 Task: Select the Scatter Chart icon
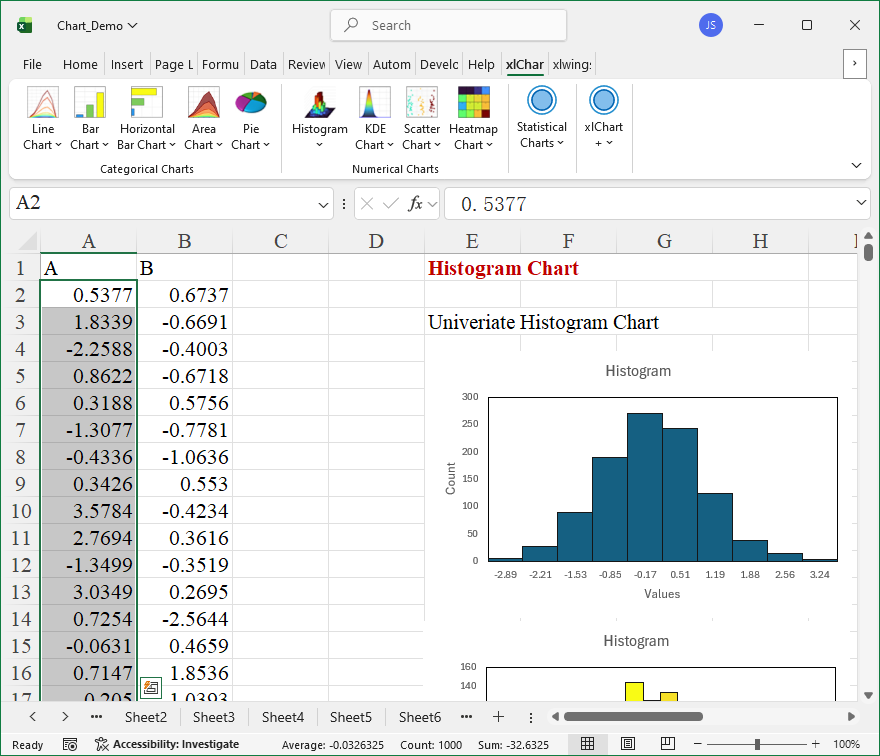tap(421, 104)
